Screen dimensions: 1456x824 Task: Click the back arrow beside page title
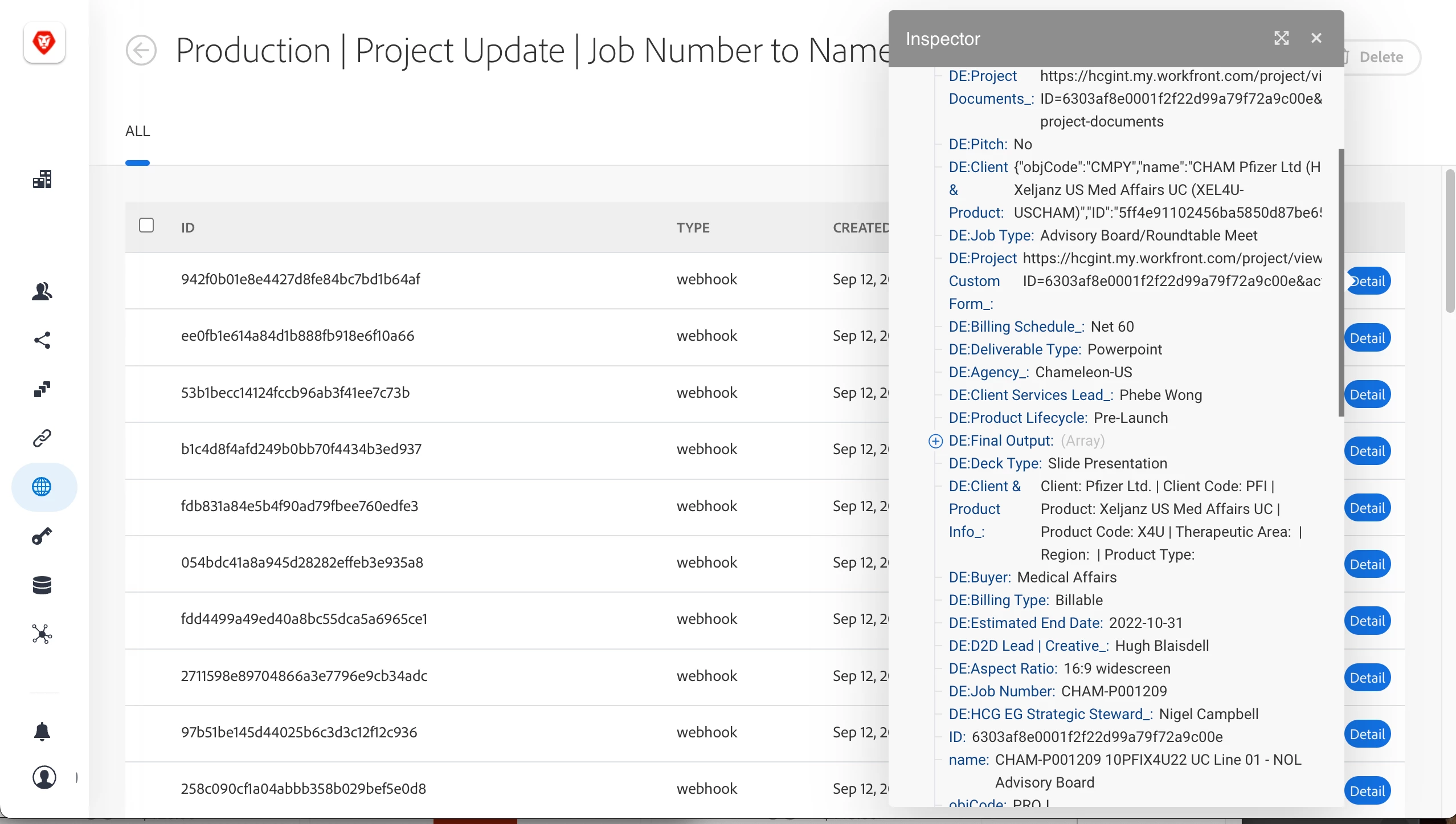pos(141,51)
